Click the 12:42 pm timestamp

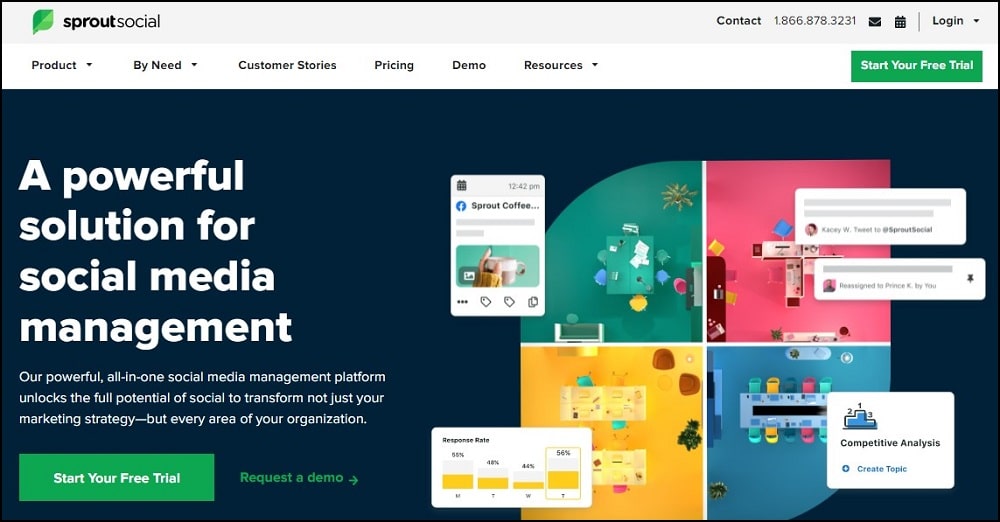[x=524, y=186]
